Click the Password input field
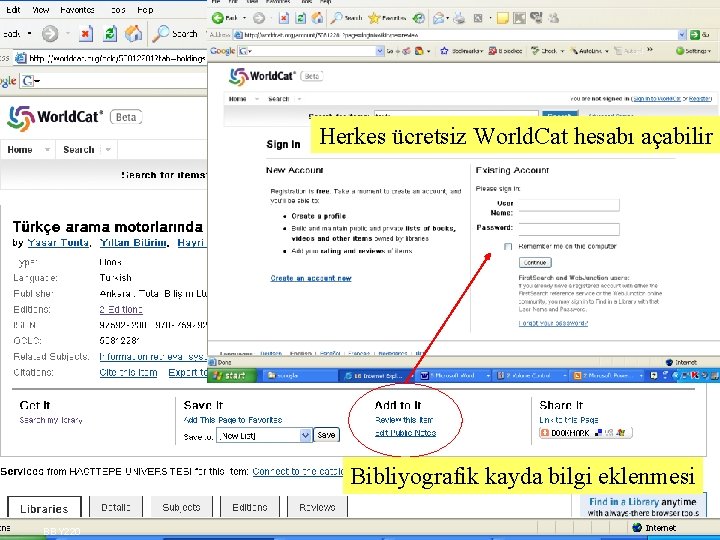Viewport: 720px width, 540px height. point(569,229)
